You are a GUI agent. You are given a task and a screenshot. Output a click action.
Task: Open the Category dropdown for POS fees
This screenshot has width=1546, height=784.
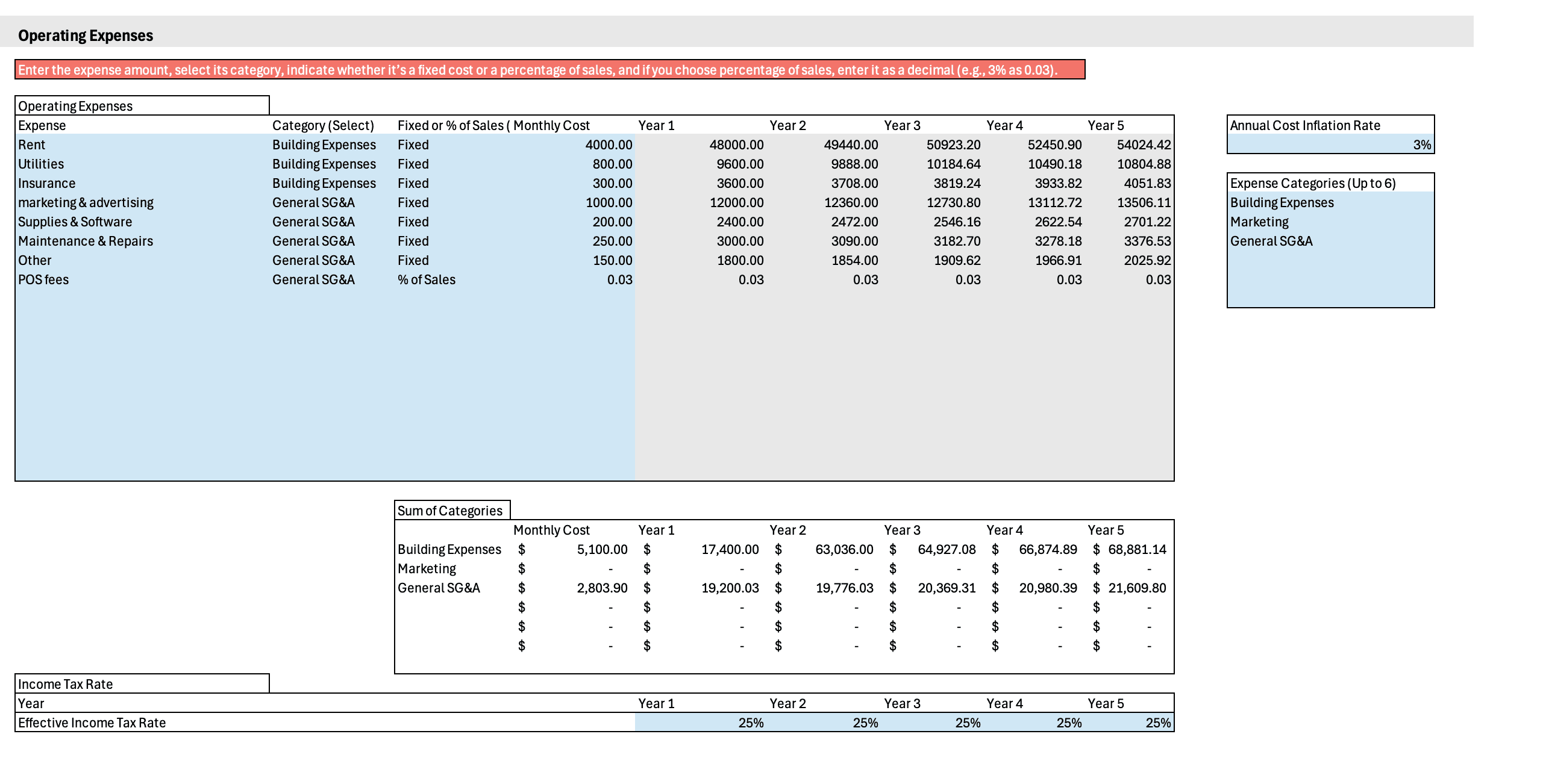pyautogui.click(x=324, y=279)
